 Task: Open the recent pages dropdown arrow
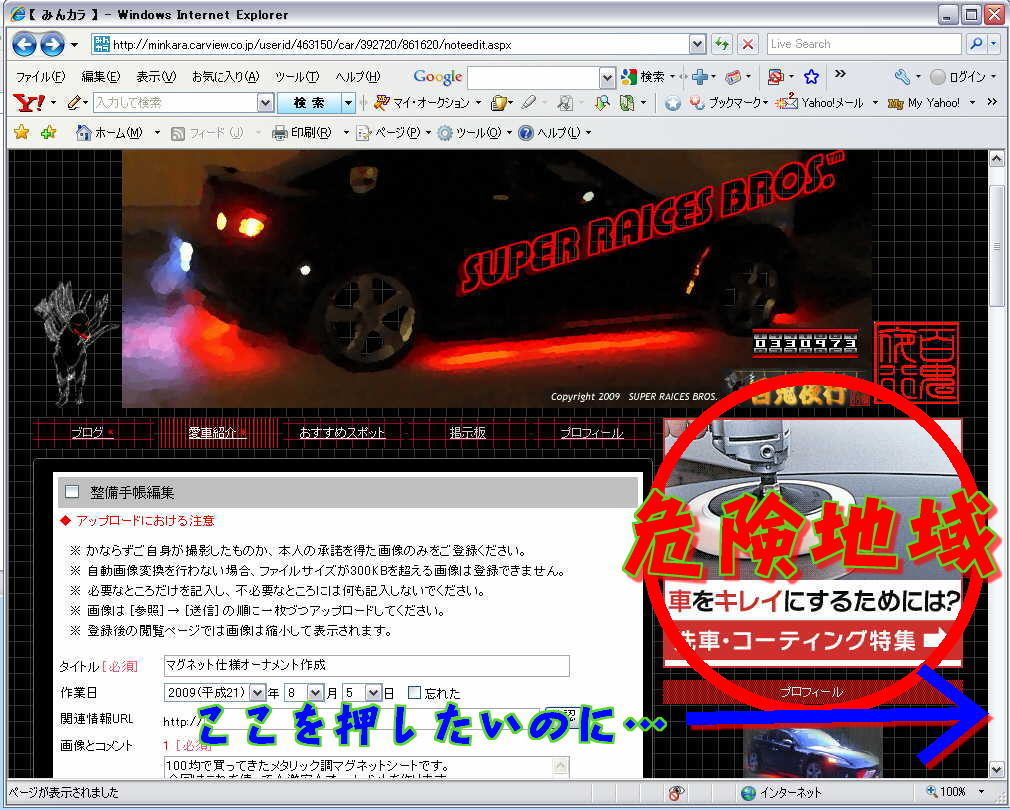(74, 44)
